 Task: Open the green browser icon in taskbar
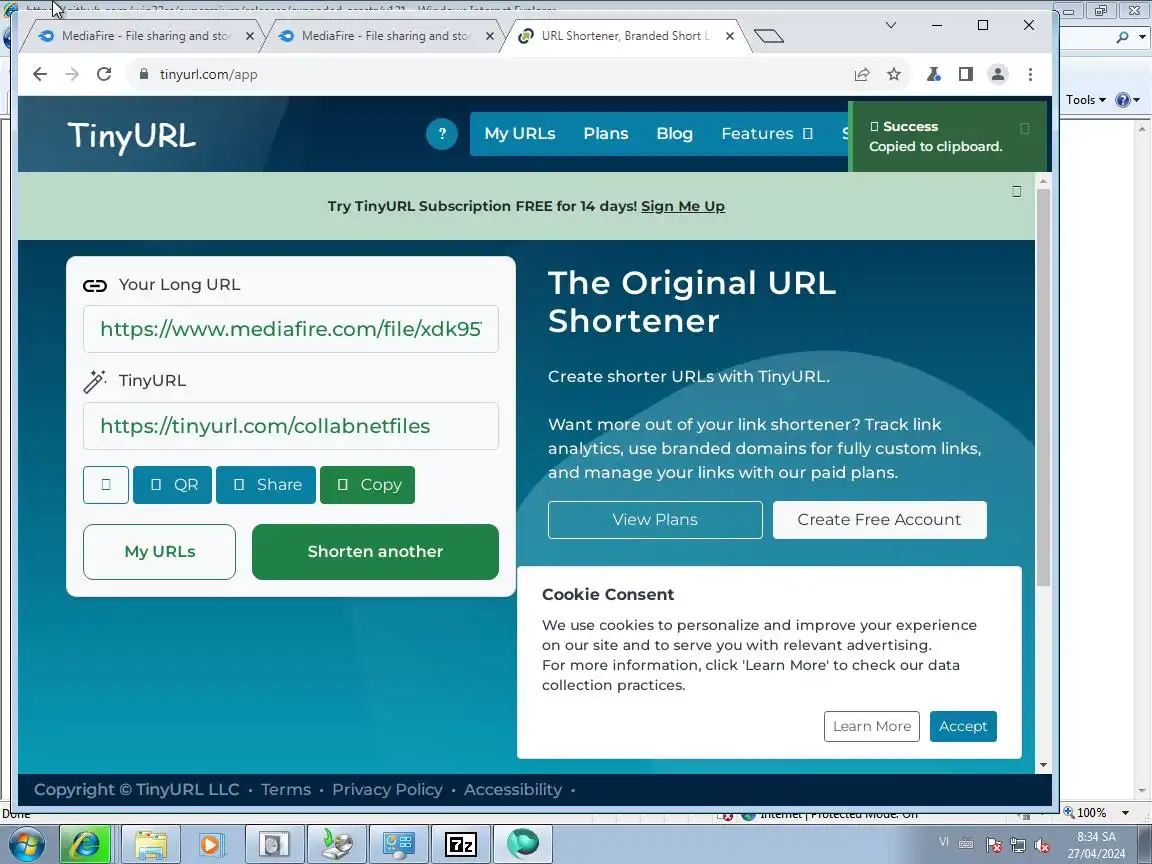522,844
